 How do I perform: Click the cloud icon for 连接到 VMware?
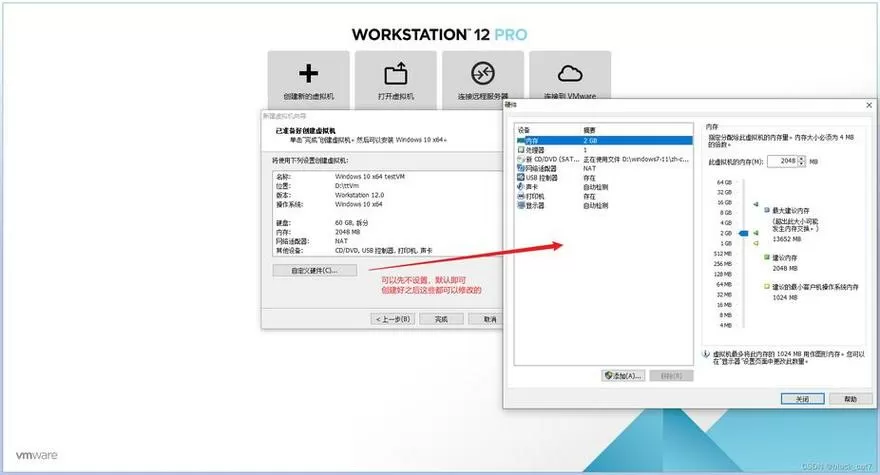click(570, 73)
